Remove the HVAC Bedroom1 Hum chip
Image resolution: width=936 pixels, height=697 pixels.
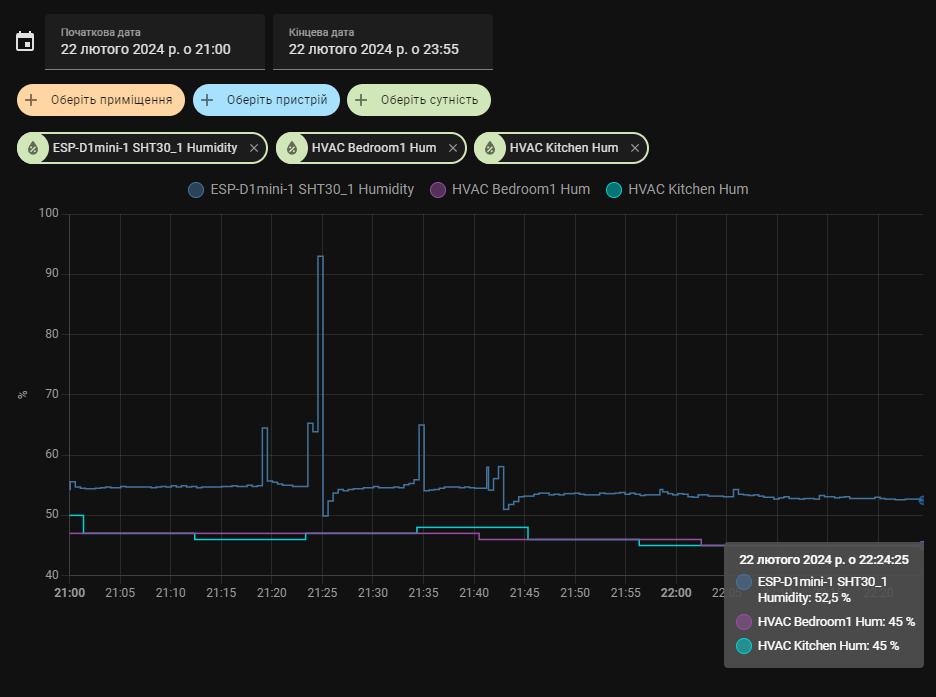click(452, 148)
